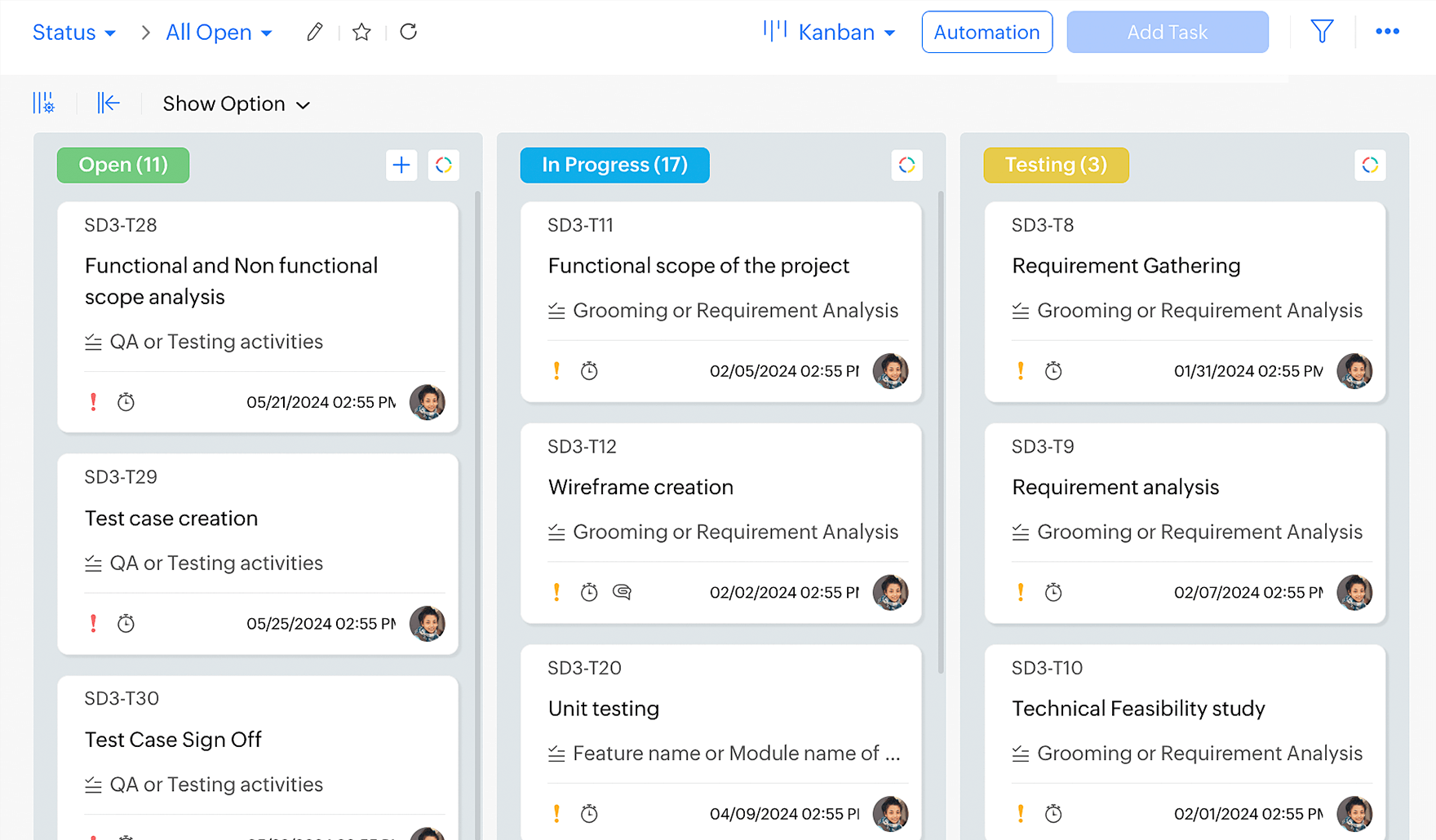The height and width of the screenshot is (840, 1436).
Task: Mark view as favorite with star icon
Action: pos(361,33)
